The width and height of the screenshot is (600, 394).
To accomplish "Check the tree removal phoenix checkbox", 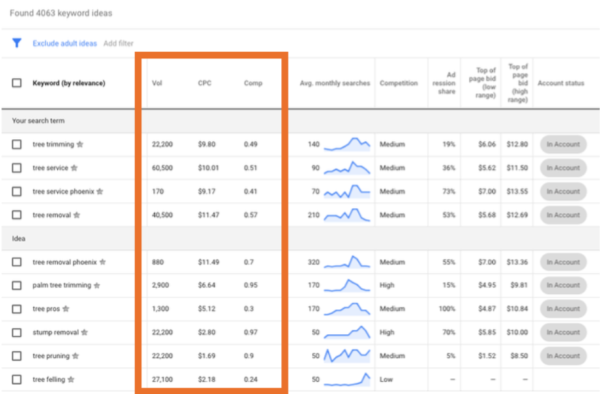I will tap(16, 262).
